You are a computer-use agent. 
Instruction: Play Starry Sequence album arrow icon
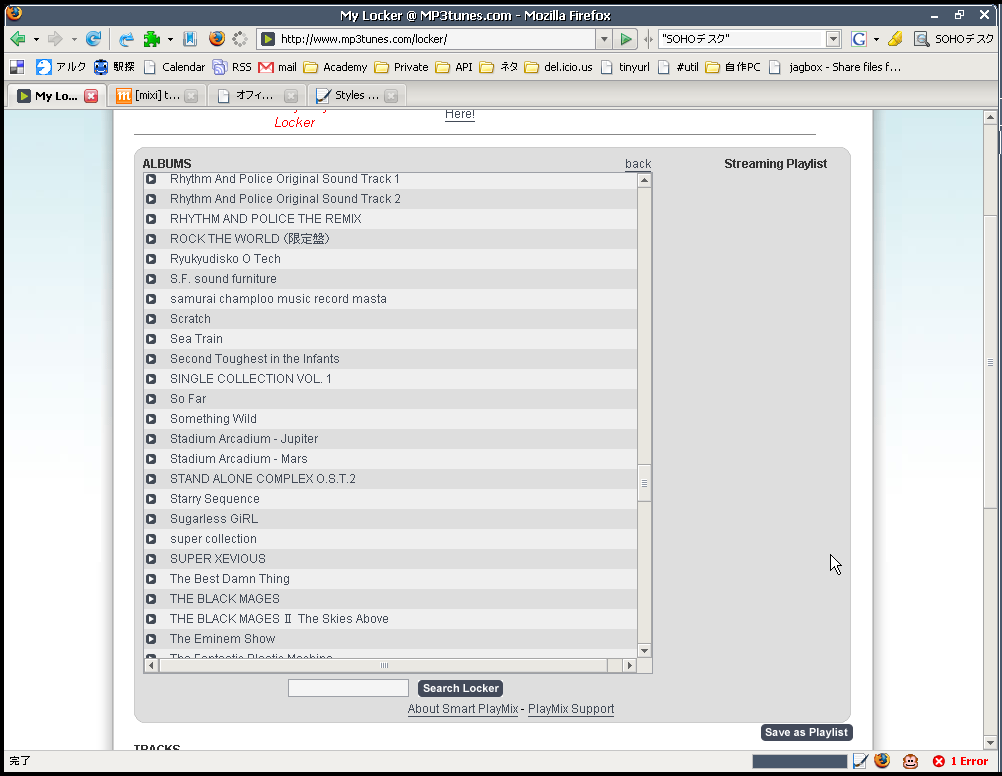151,499
